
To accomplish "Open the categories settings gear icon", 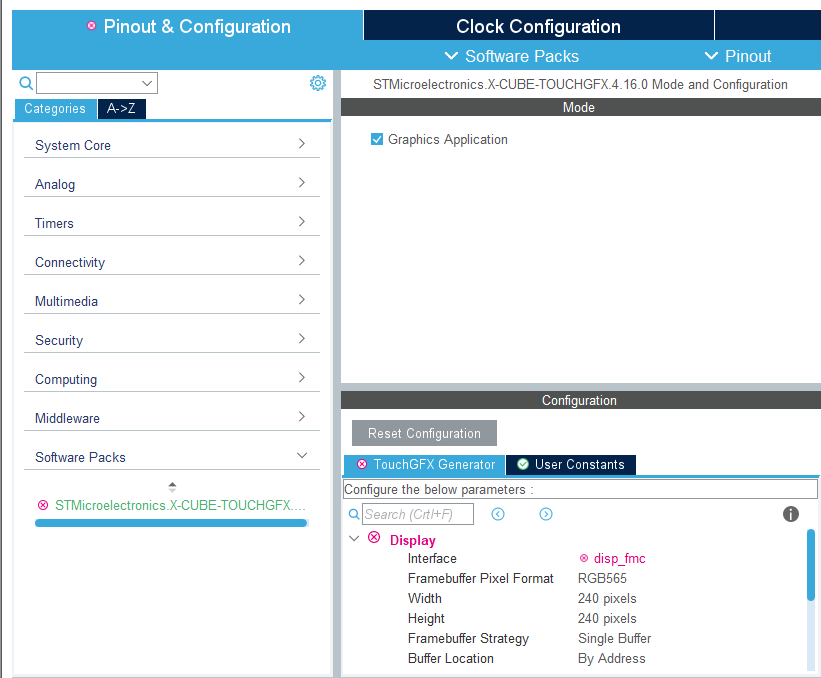I will click(x=318, y=83).
